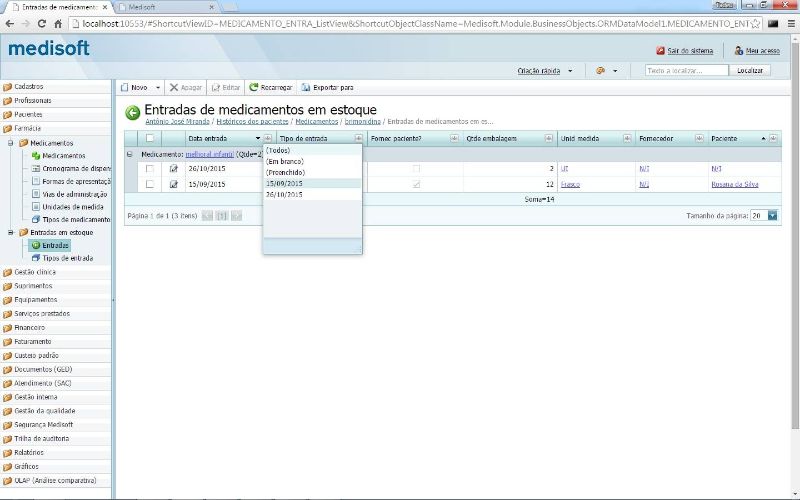Select (Em branco) in the filter list
This screenshot has width=800, height=500.
312,161
